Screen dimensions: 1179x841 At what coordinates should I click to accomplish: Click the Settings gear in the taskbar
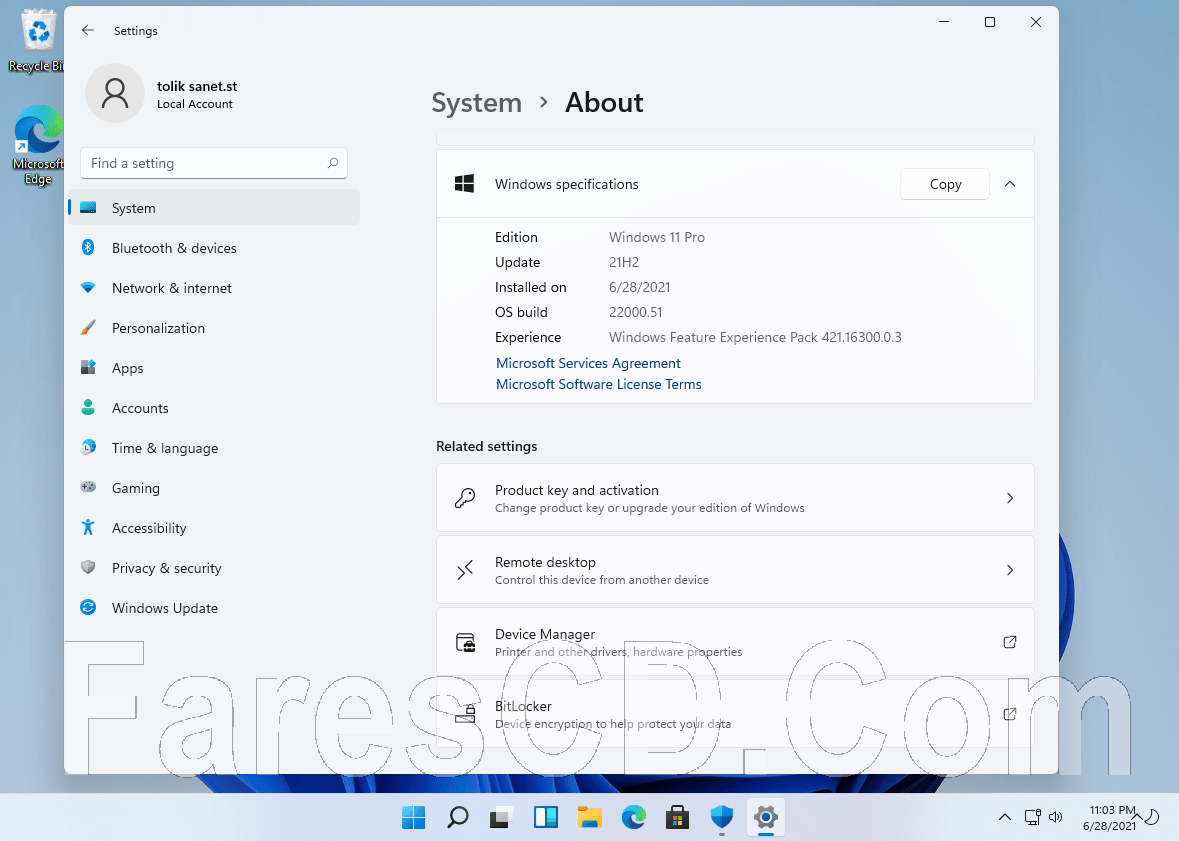(x=765, y=817)
